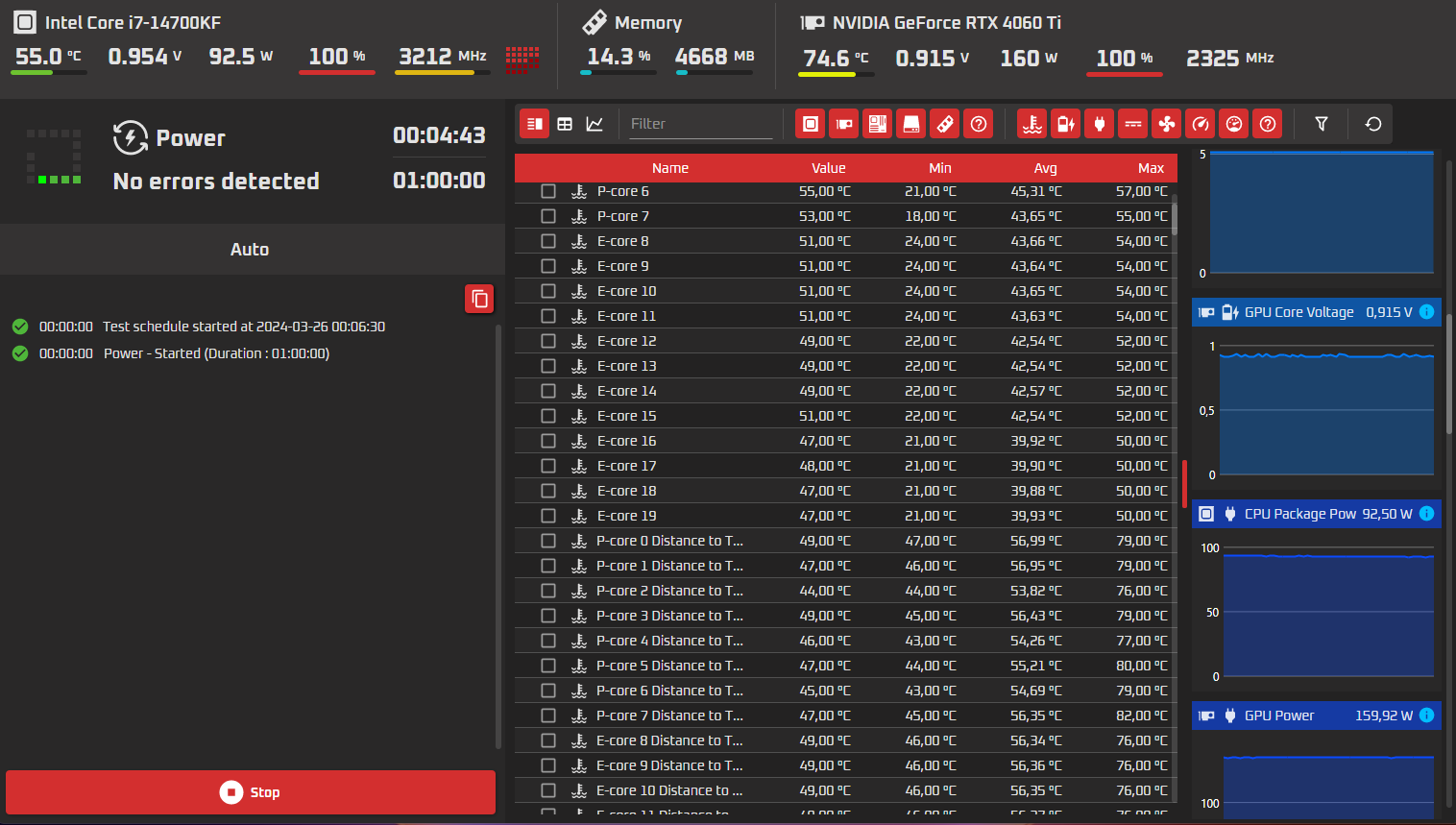This screenshot has height=825, width=1456.
Task: Click the "No errors detected" status text
Action: (216, 182)
